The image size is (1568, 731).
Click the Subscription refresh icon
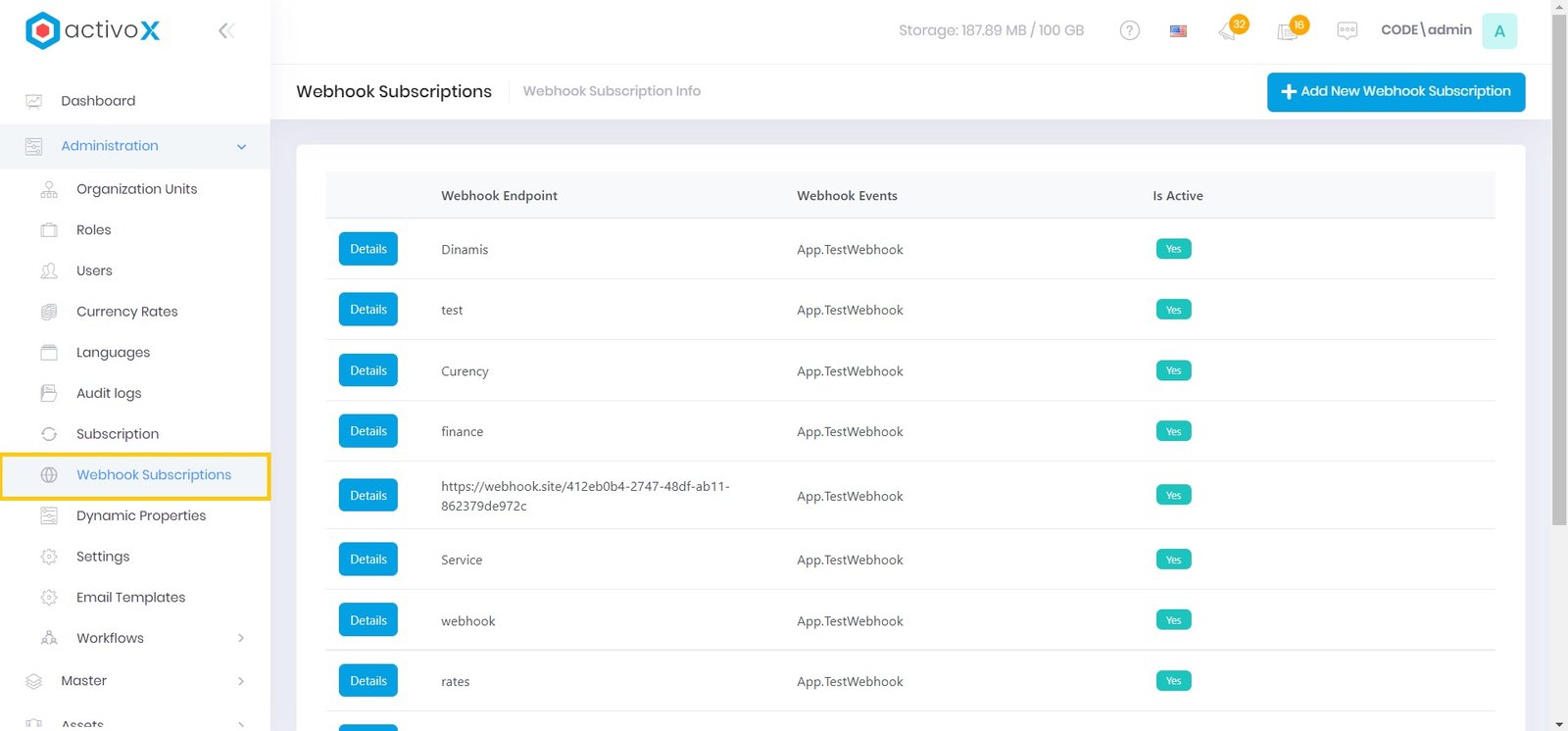[49, 434]
